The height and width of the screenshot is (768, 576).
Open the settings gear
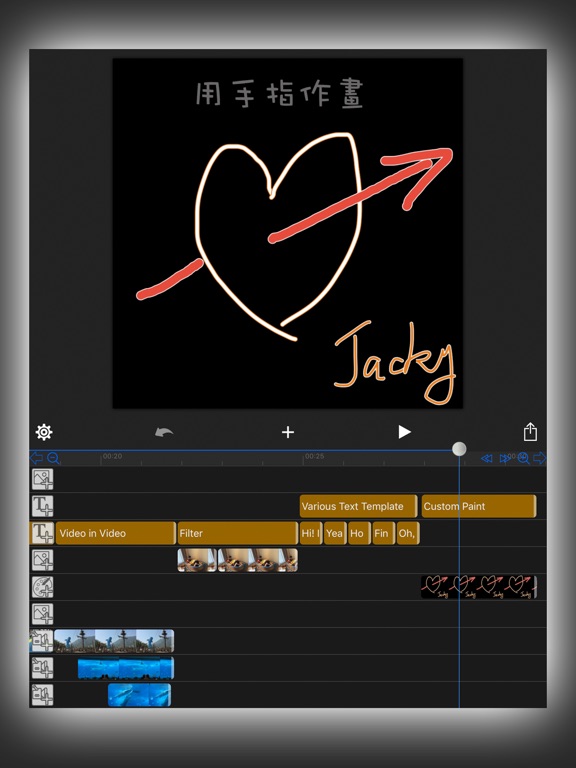(44, 432)
